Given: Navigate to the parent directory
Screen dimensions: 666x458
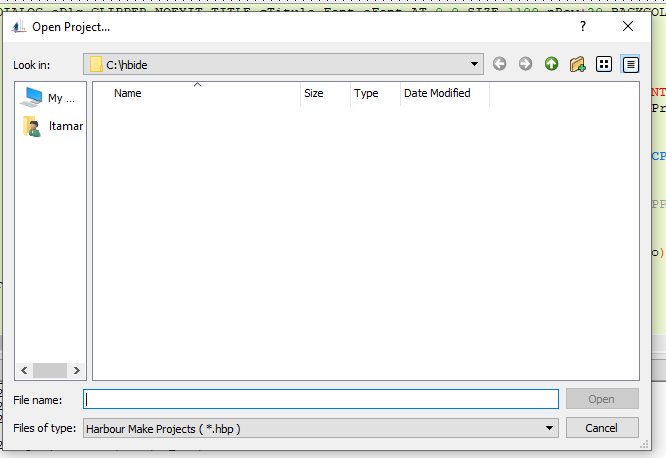Looking at the screenshot, I should click(551, 64).
